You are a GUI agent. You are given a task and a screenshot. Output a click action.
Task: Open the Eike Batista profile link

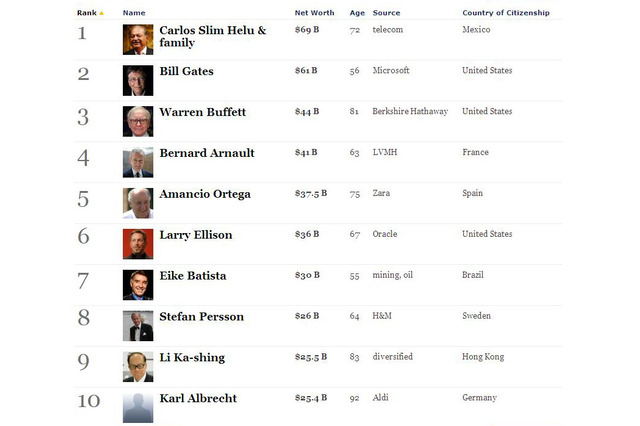pyautogui.click(x=193, y=276)
